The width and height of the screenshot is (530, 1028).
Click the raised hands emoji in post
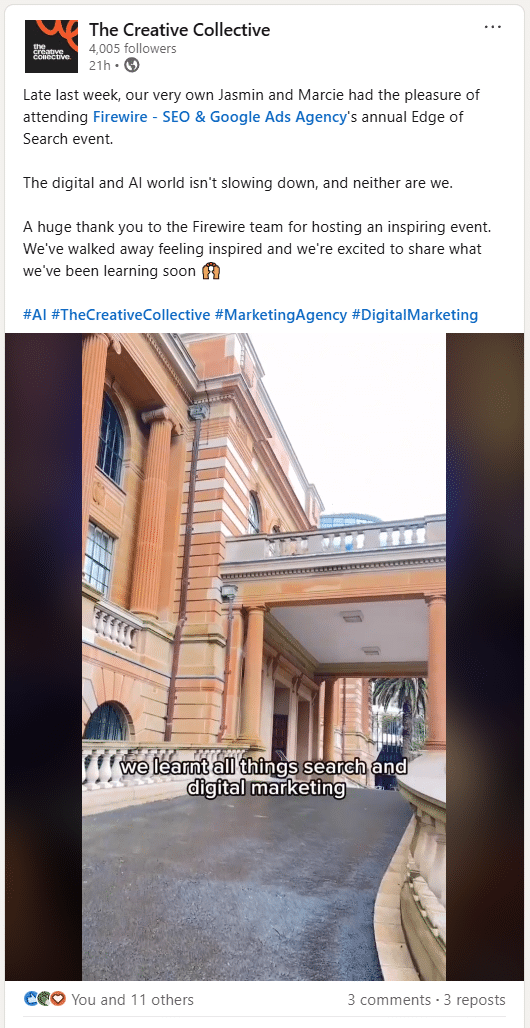tap(211, 271)
